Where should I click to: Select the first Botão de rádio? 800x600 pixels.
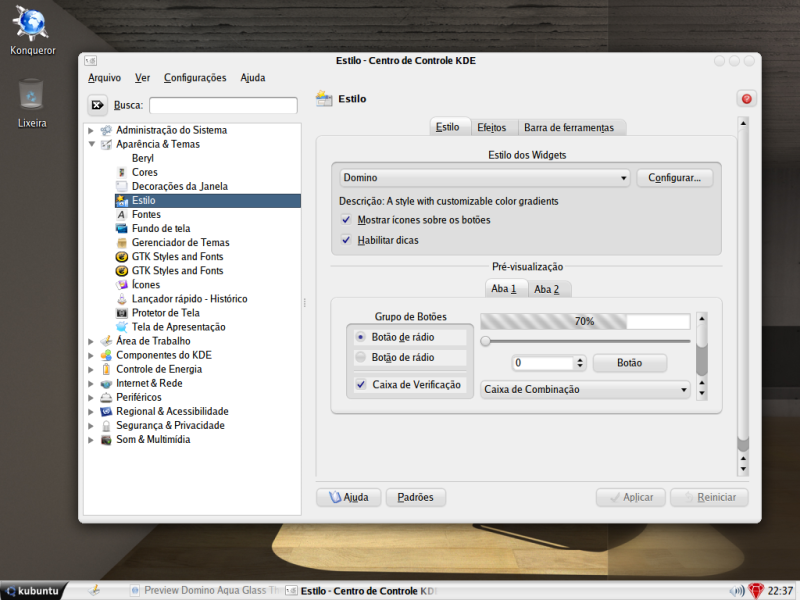[x=361, y=337]
